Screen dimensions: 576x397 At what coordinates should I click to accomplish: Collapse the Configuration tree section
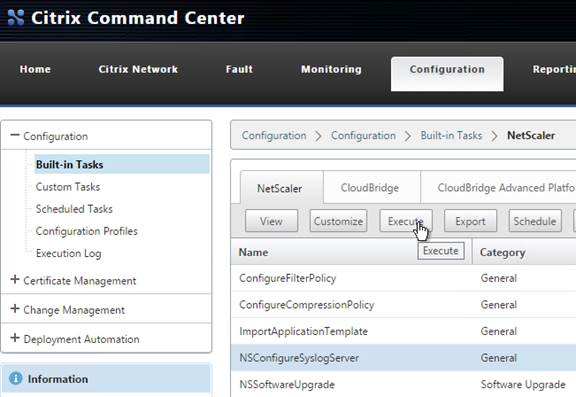pos(15,136)
